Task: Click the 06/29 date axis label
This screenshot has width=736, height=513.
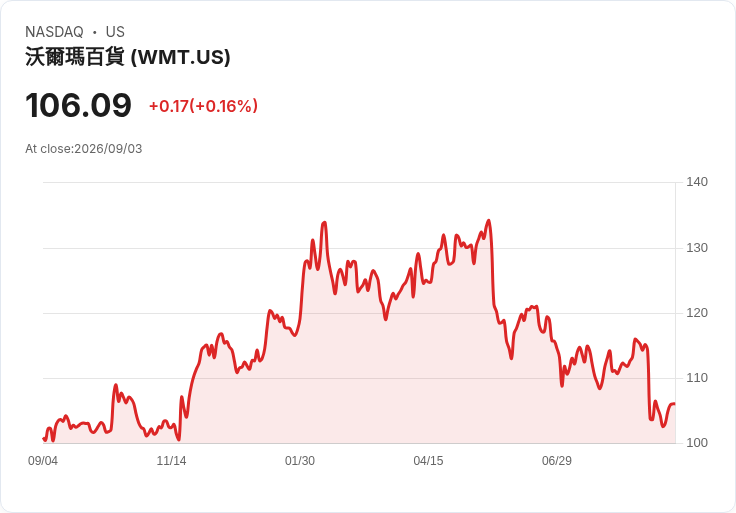Action: [x=557, y=460]
